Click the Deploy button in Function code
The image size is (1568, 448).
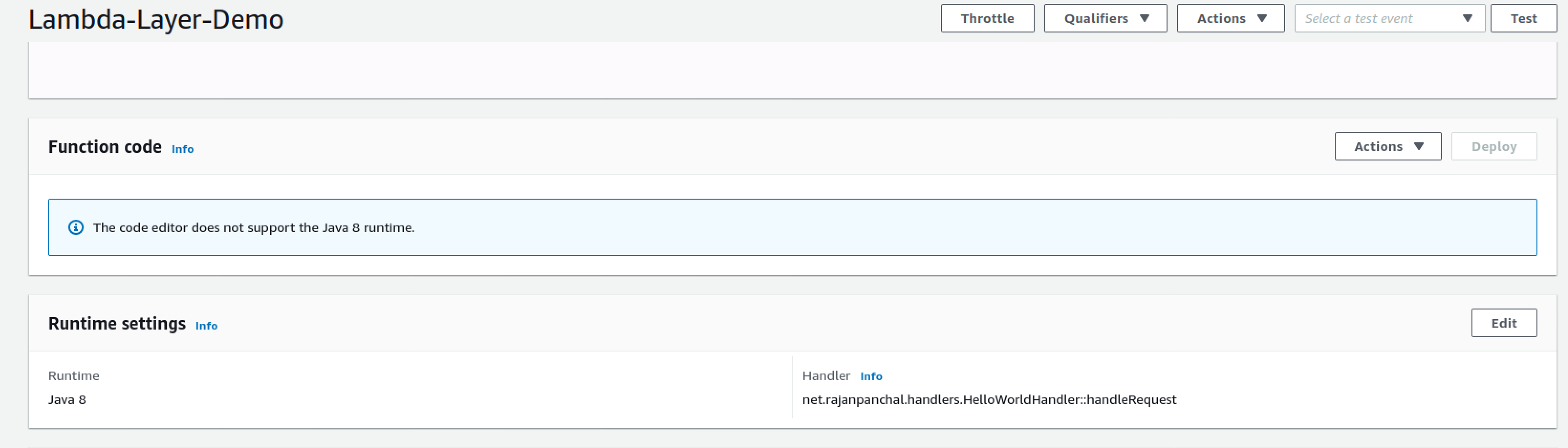coord(1494,146)
